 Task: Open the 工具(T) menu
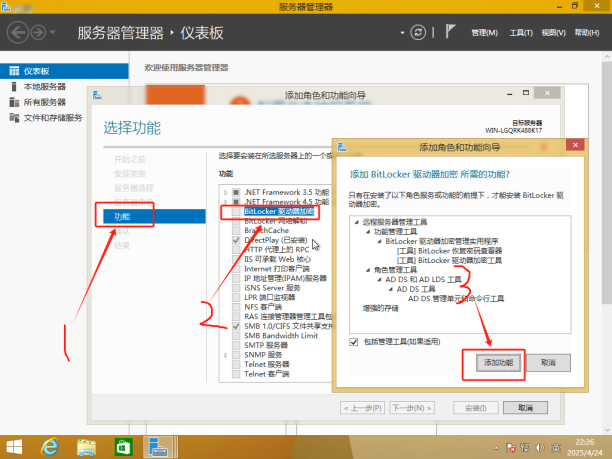pyautogui.click(x=521, y=33)
